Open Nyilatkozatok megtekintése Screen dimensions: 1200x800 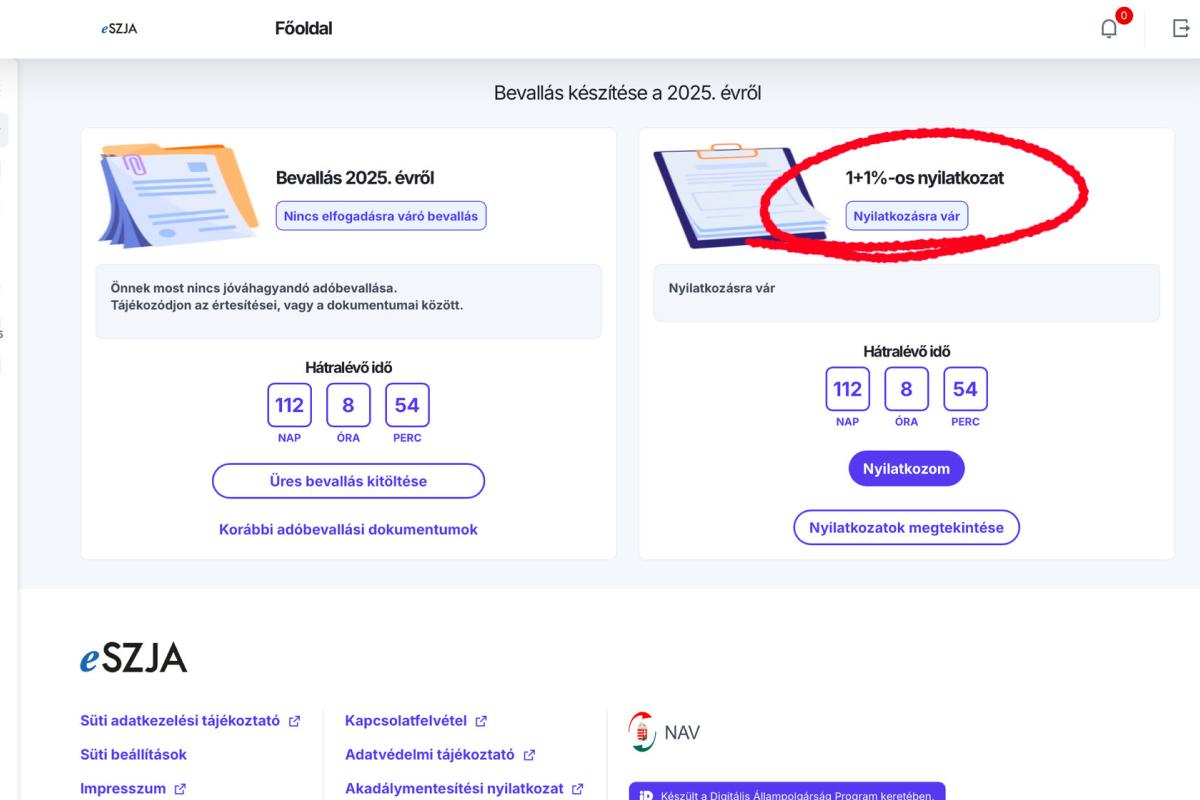(906, 527)
